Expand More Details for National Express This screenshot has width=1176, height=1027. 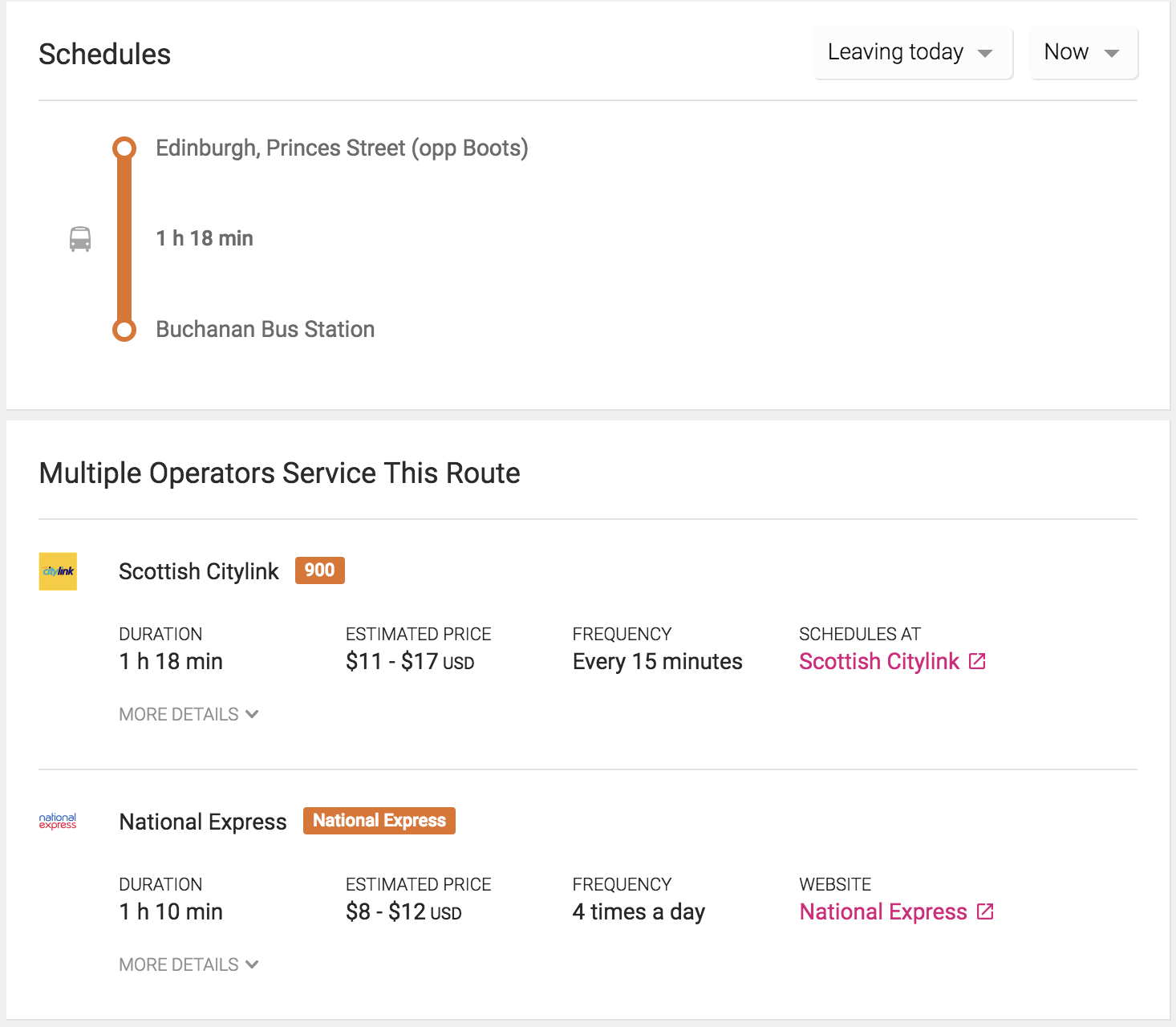(189, 964)
